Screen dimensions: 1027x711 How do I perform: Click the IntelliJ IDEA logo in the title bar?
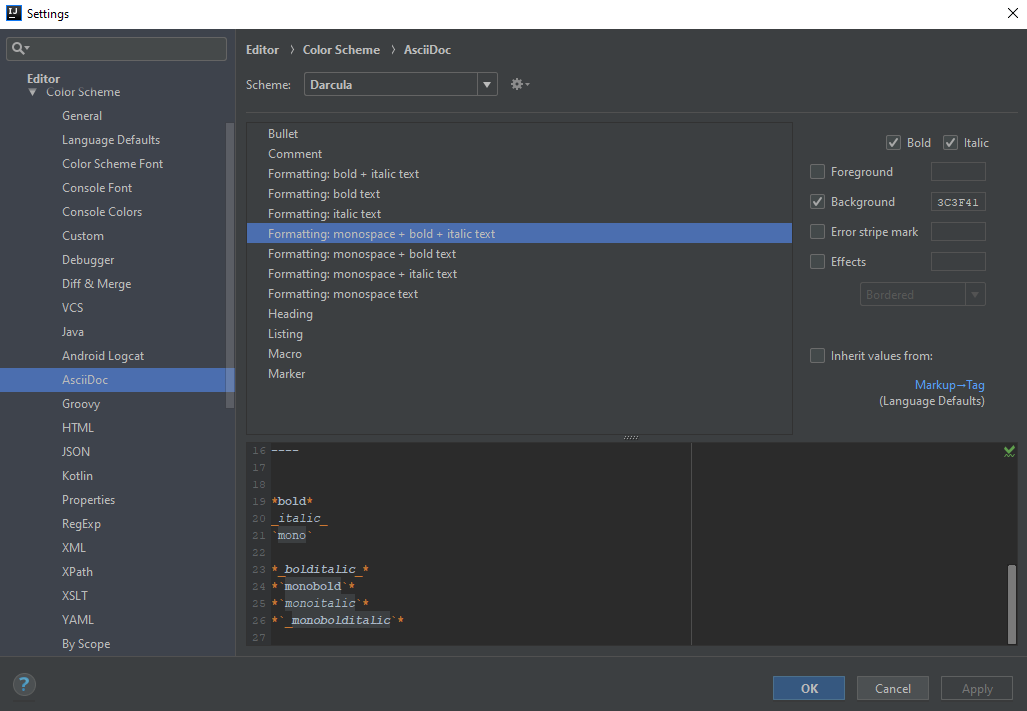point(12,13)
